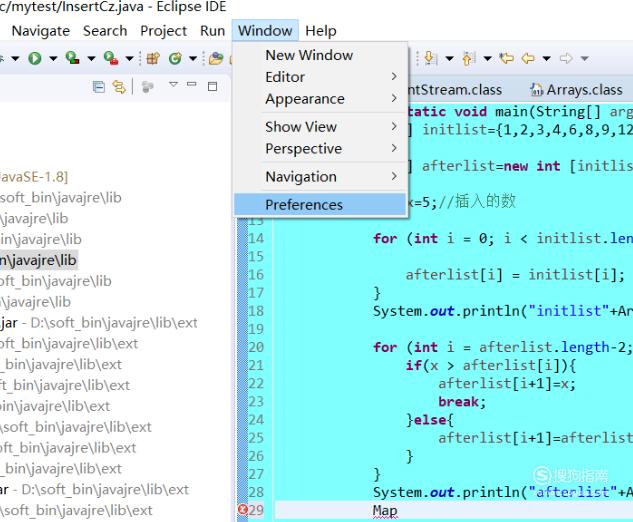
Task: Click the Back navigation arrow
Action: (528, 59)
